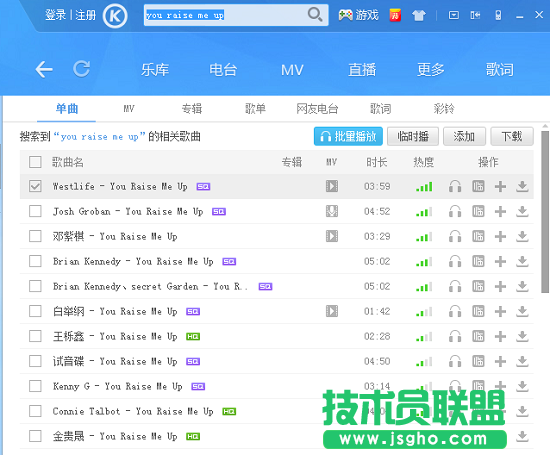Listen to Brian Kennedy secret Garden track
Viewport: 550px width, 455px height.
455,286
